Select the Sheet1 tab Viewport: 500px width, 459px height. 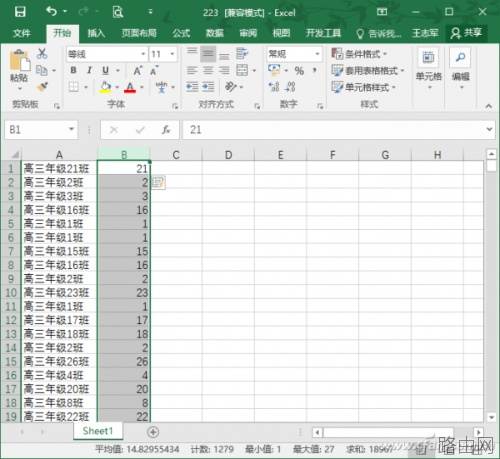98,431
